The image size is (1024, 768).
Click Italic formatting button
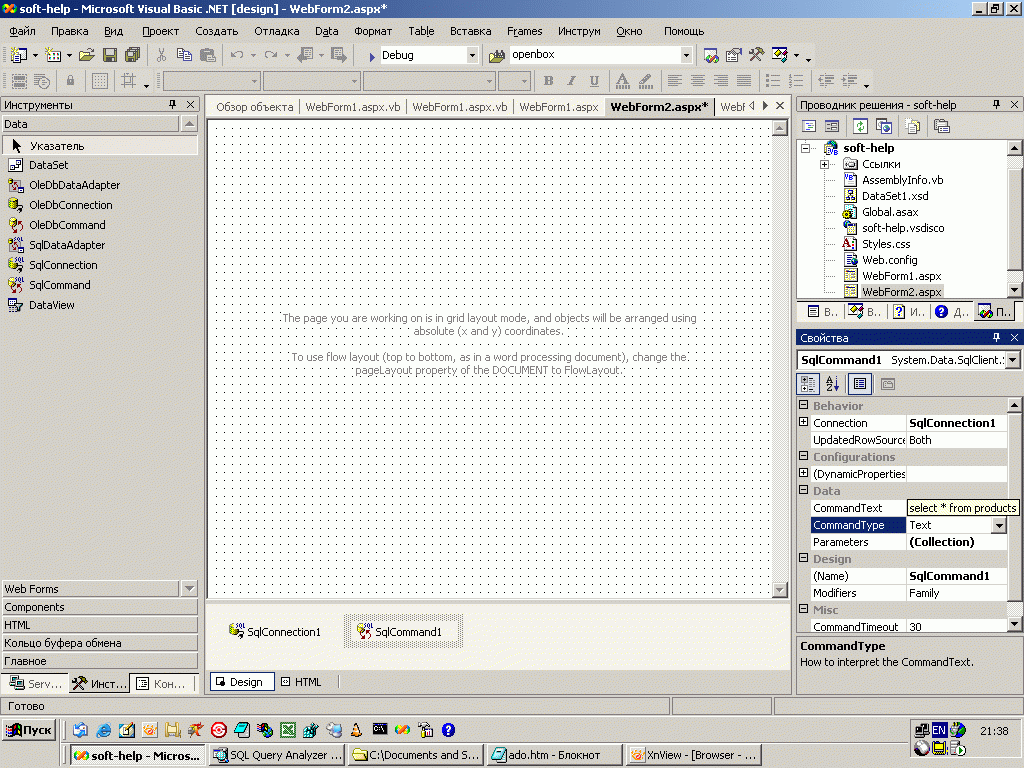[571, 81]
